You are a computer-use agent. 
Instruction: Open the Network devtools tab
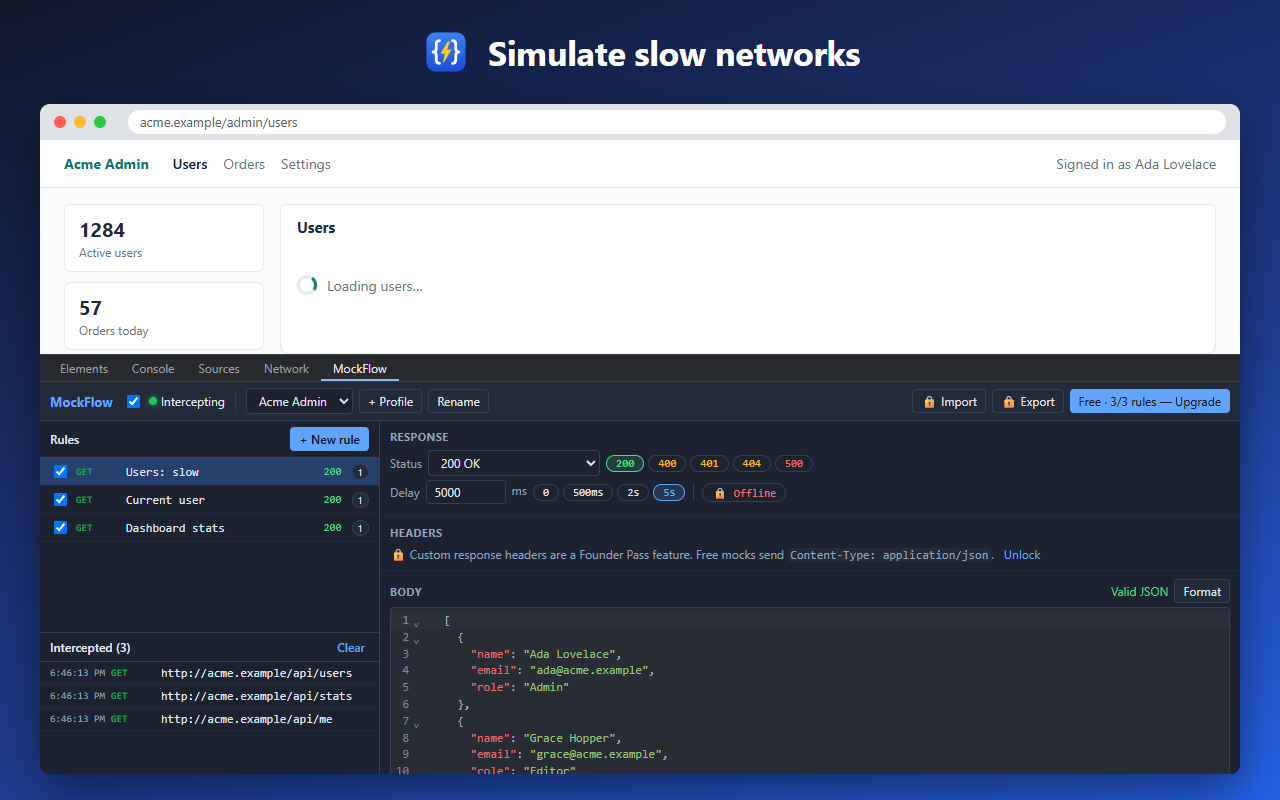(287, 369)
